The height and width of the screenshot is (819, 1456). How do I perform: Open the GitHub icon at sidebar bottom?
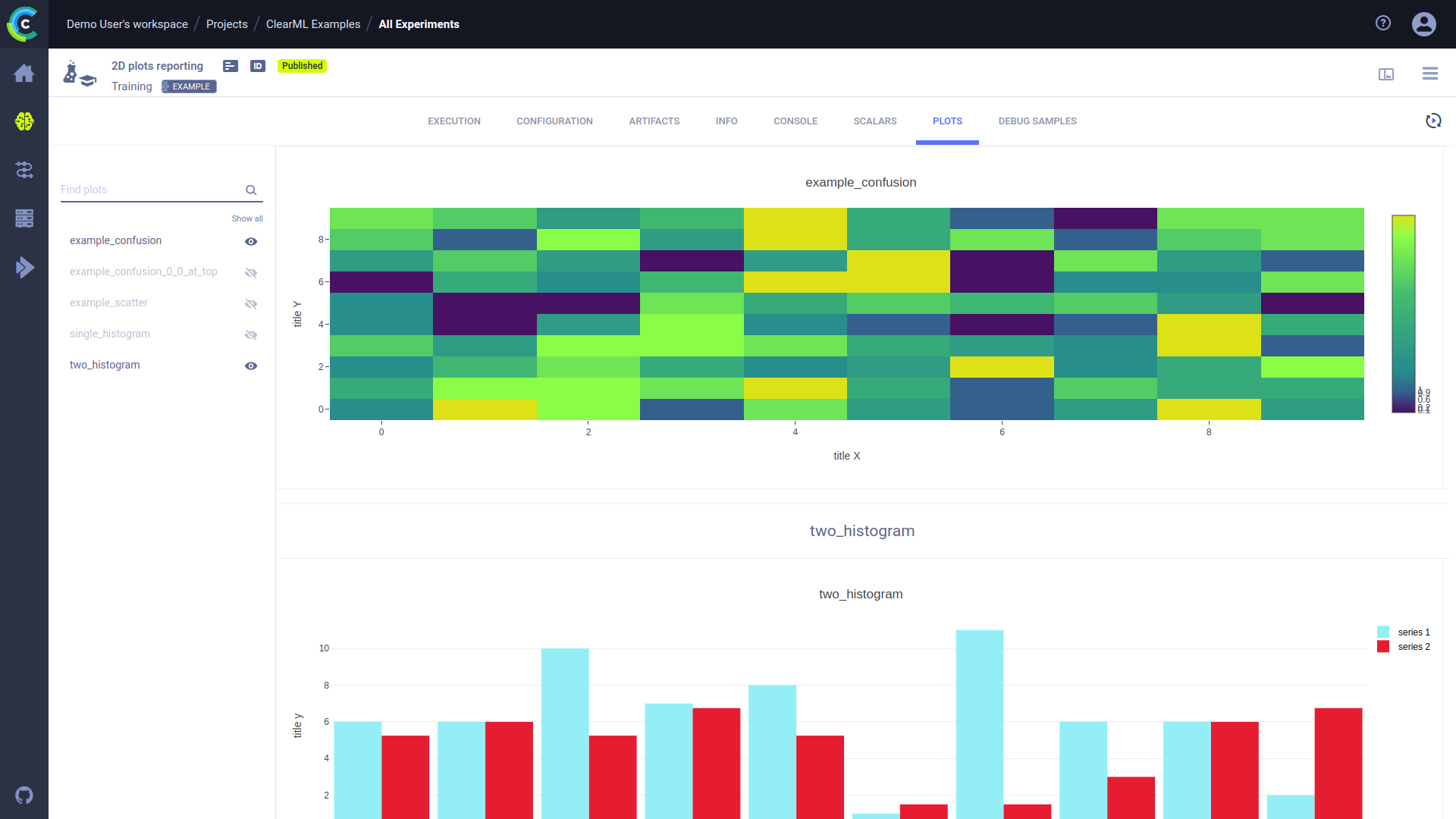click(x=24, y=795)
